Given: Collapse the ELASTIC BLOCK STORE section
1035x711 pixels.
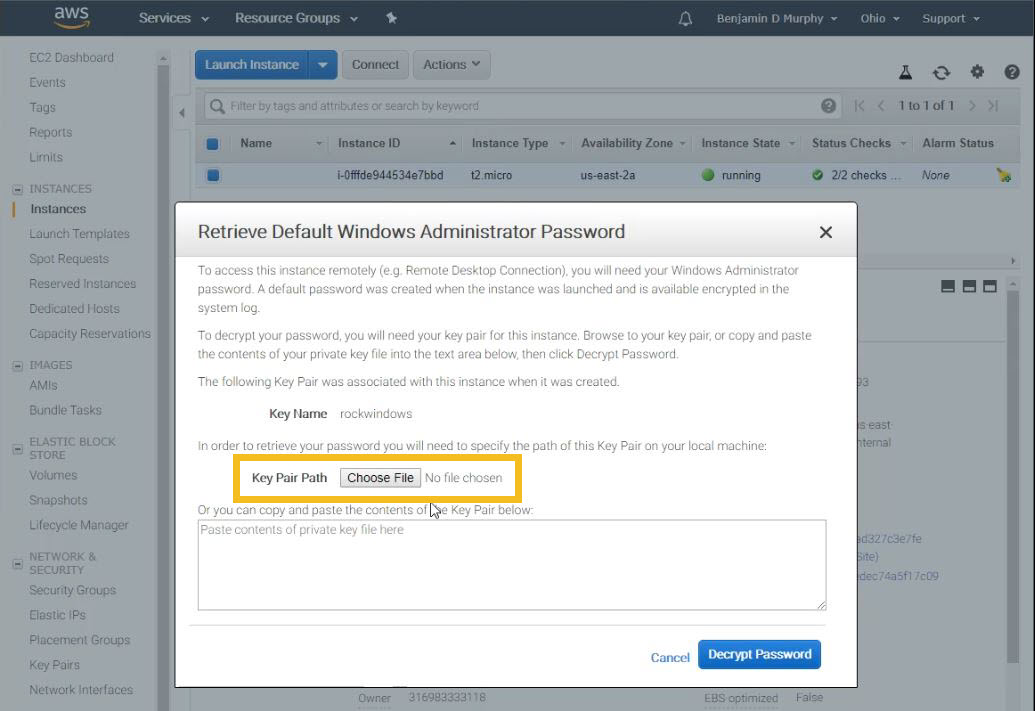Looking at the screenshot, I should click(x=17, y=449).
